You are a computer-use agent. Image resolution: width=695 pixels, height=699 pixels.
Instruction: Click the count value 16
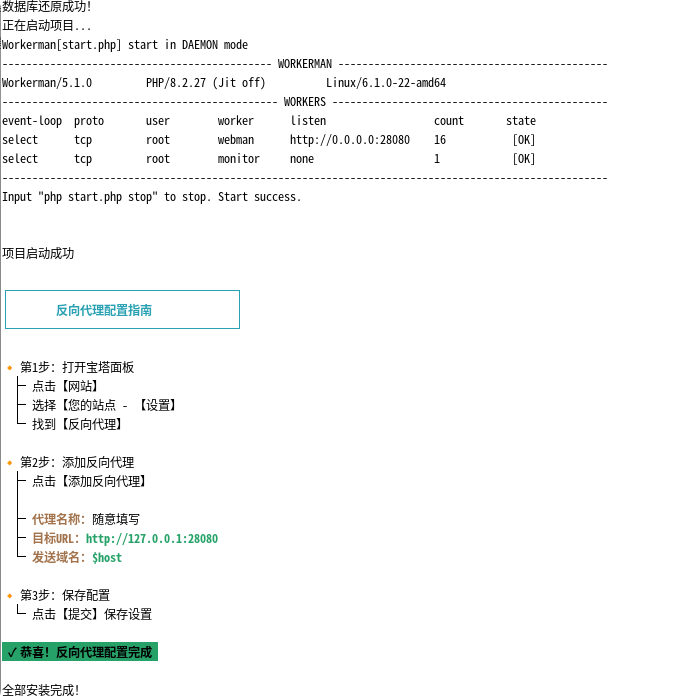[x=440, y=140]
